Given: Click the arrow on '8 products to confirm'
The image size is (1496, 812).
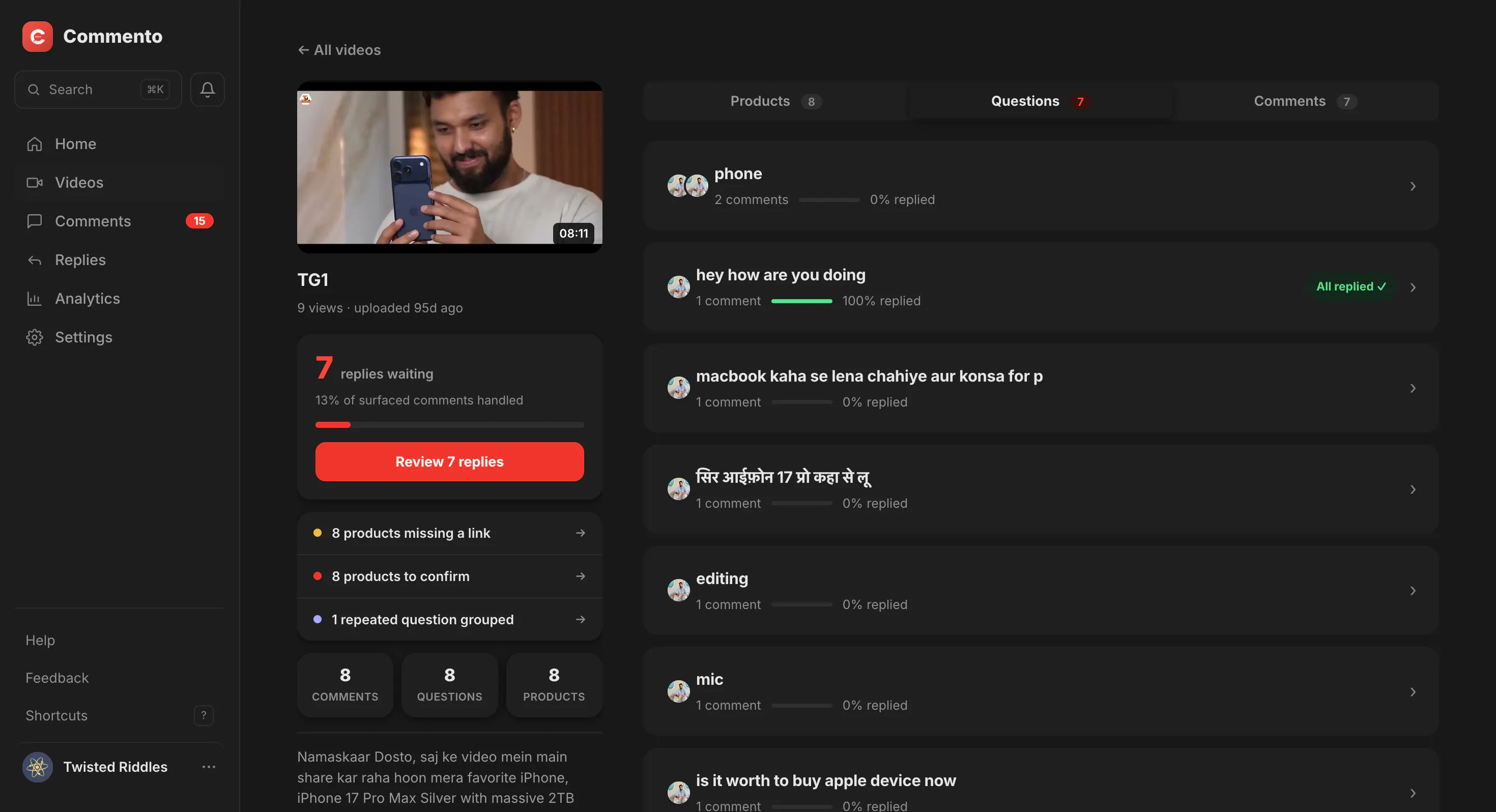Looking at the screenshot, I should coord(580,576).
